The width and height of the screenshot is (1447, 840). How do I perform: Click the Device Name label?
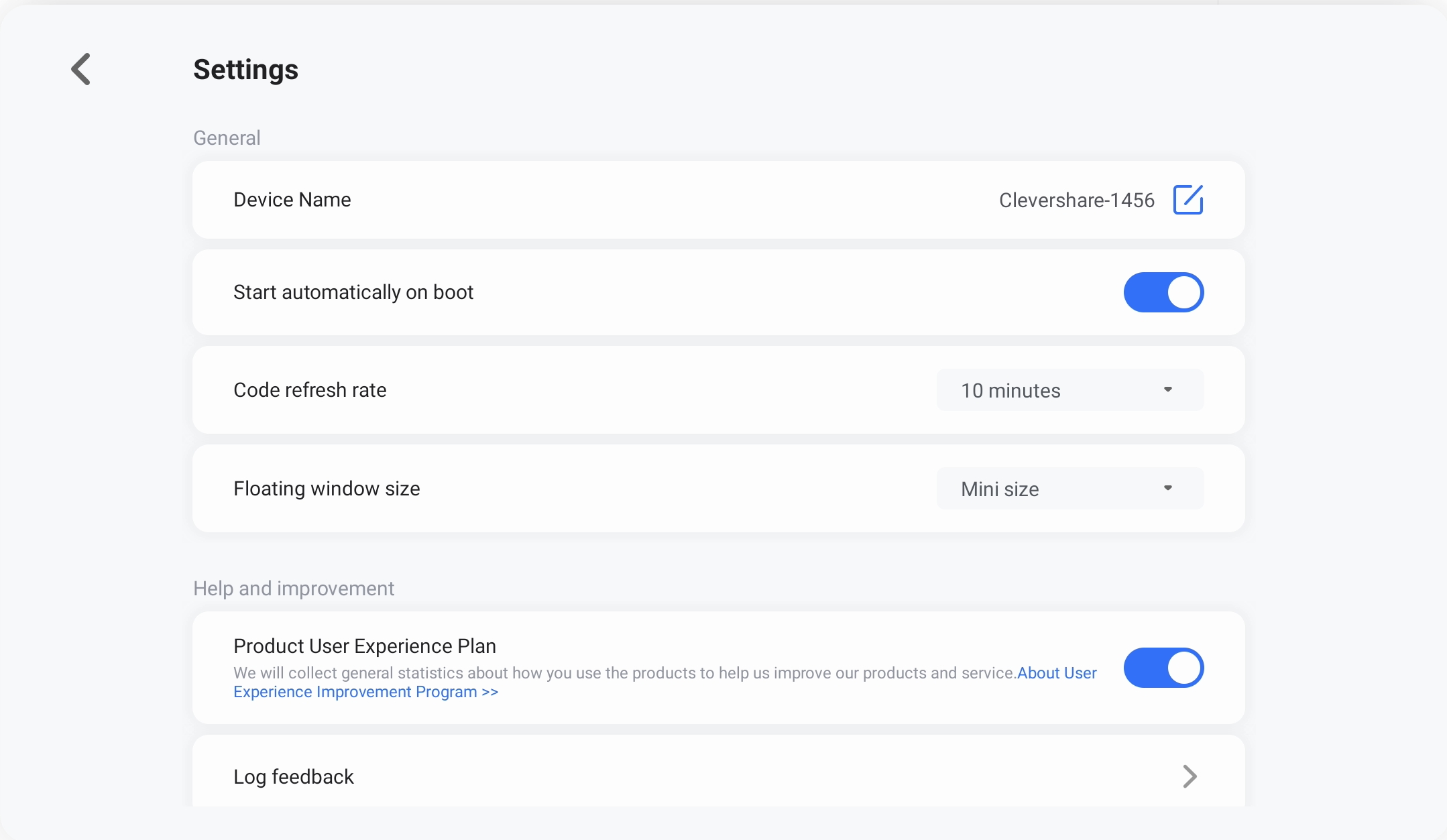(x=292, y=200)
